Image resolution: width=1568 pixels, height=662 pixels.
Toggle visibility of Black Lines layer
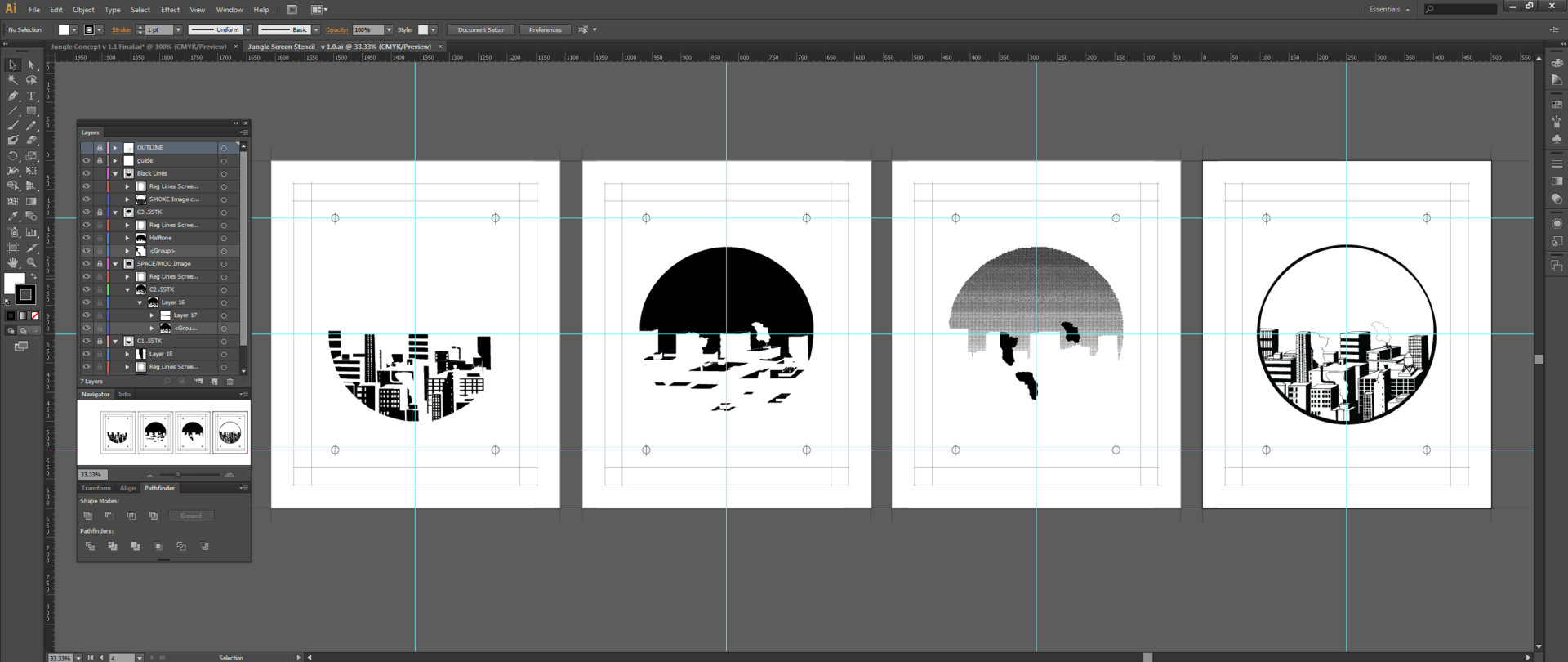pos(87,173)
